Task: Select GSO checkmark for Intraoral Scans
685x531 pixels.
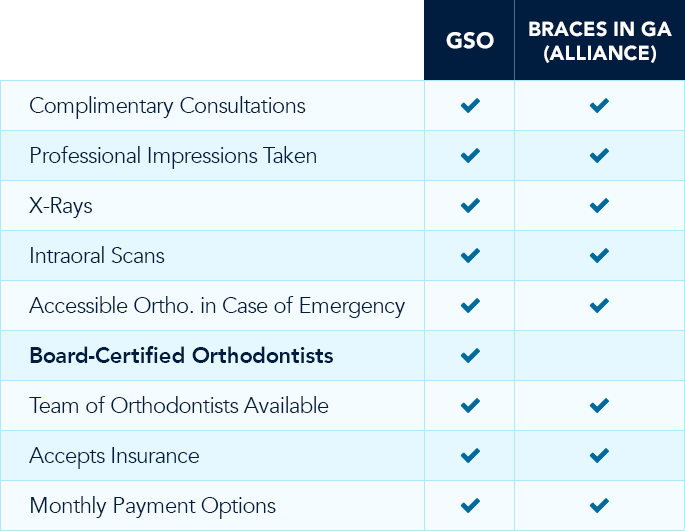Action: pyautogui.click(x=470, y=255)
